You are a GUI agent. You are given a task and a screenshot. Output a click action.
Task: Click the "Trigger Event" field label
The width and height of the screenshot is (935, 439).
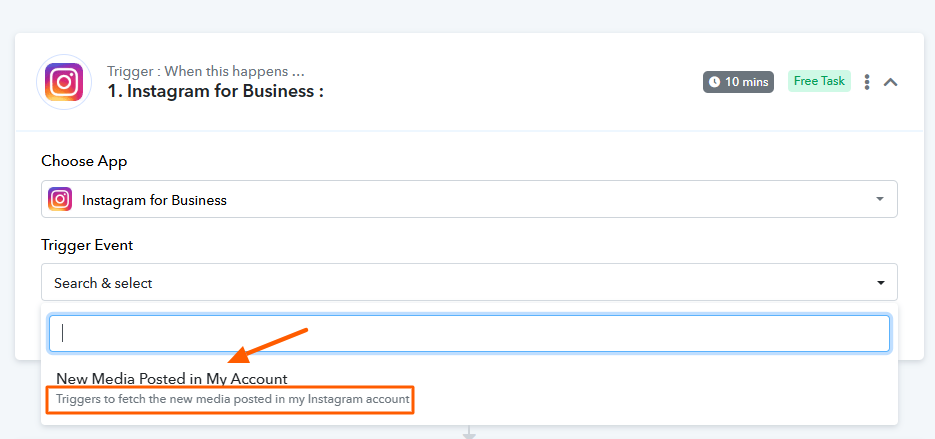pos(87,245)
